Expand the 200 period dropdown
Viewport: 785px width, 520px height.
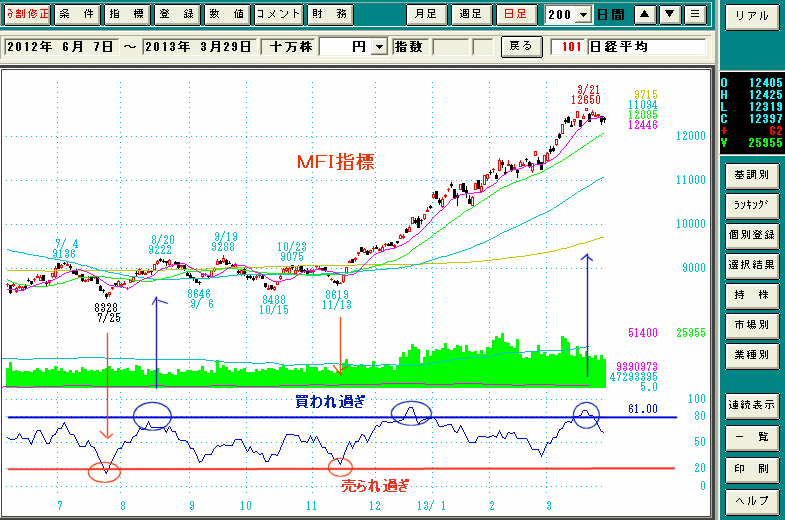click(583, 15)
